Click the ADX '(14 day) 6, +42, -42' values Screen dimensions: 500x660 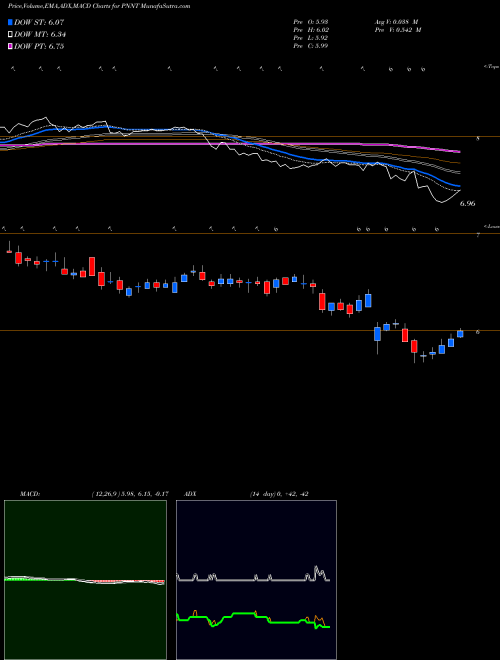pyautogui.click(x=277, y=494)
